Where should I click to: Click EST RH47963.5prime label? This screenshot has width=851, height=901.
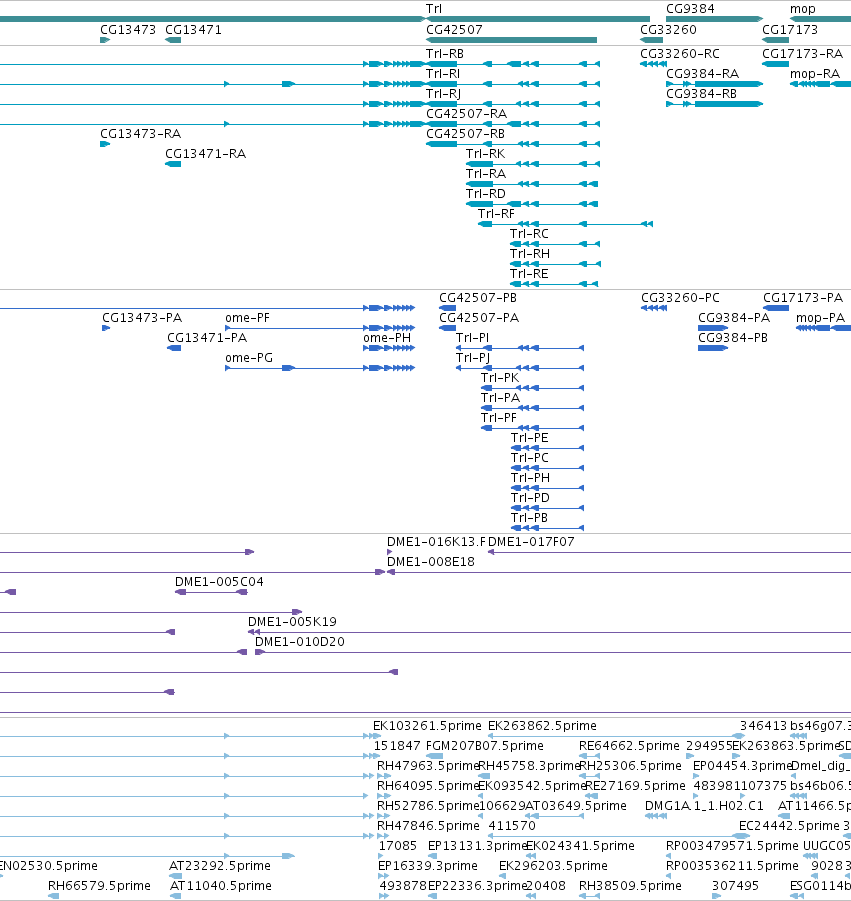click(428, 765)
